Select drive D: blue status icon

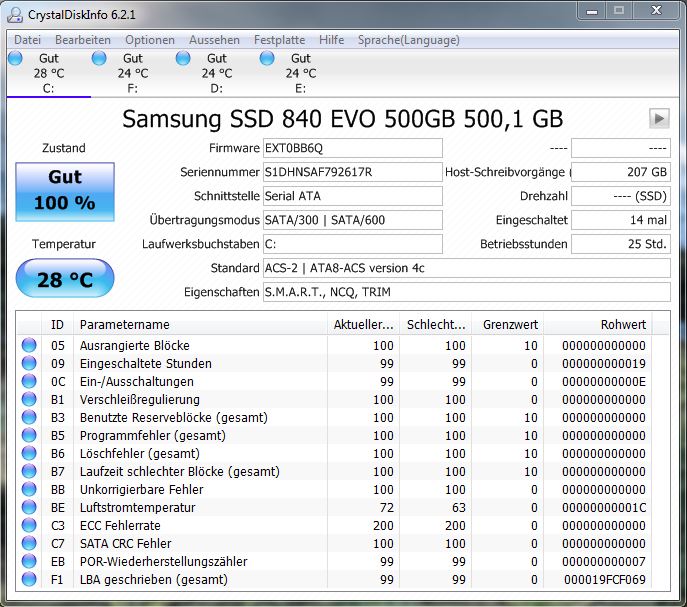point(183,58)
